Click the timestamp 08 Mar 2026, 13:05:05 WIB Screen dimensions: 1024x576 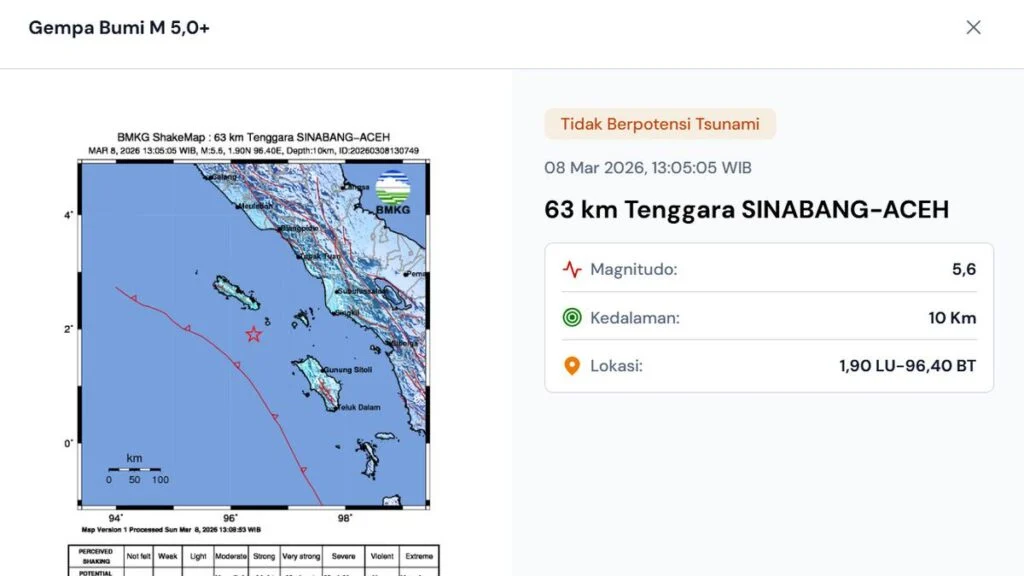[648, 168]
